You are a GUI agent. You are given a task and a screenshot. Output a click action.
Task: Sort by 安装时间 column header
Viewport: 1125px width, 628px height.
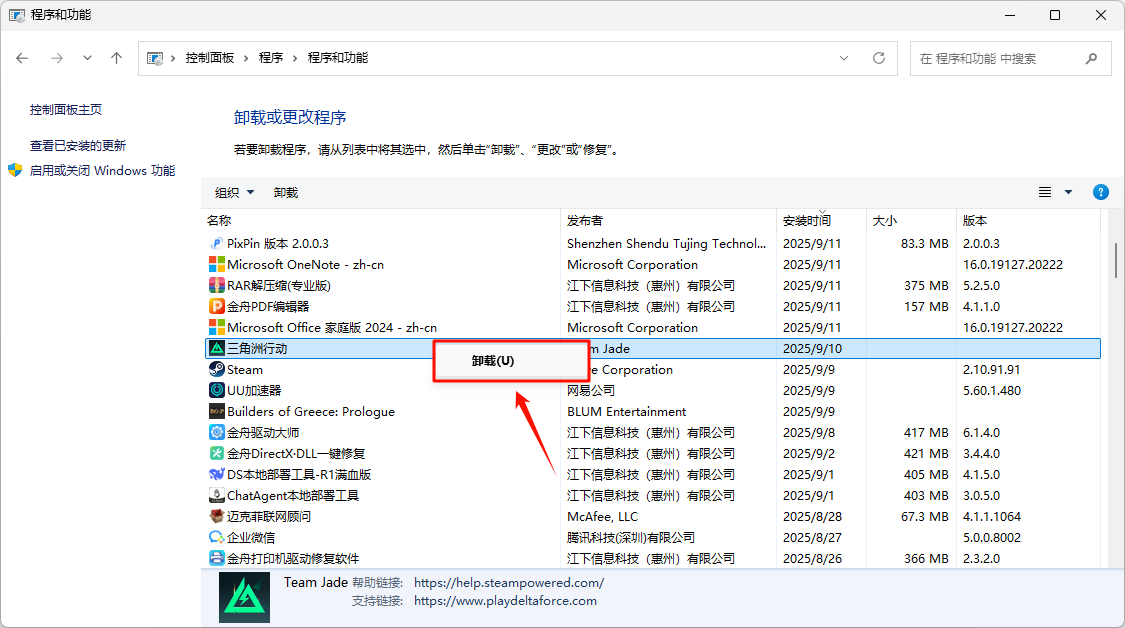click(x=822, y=220)
